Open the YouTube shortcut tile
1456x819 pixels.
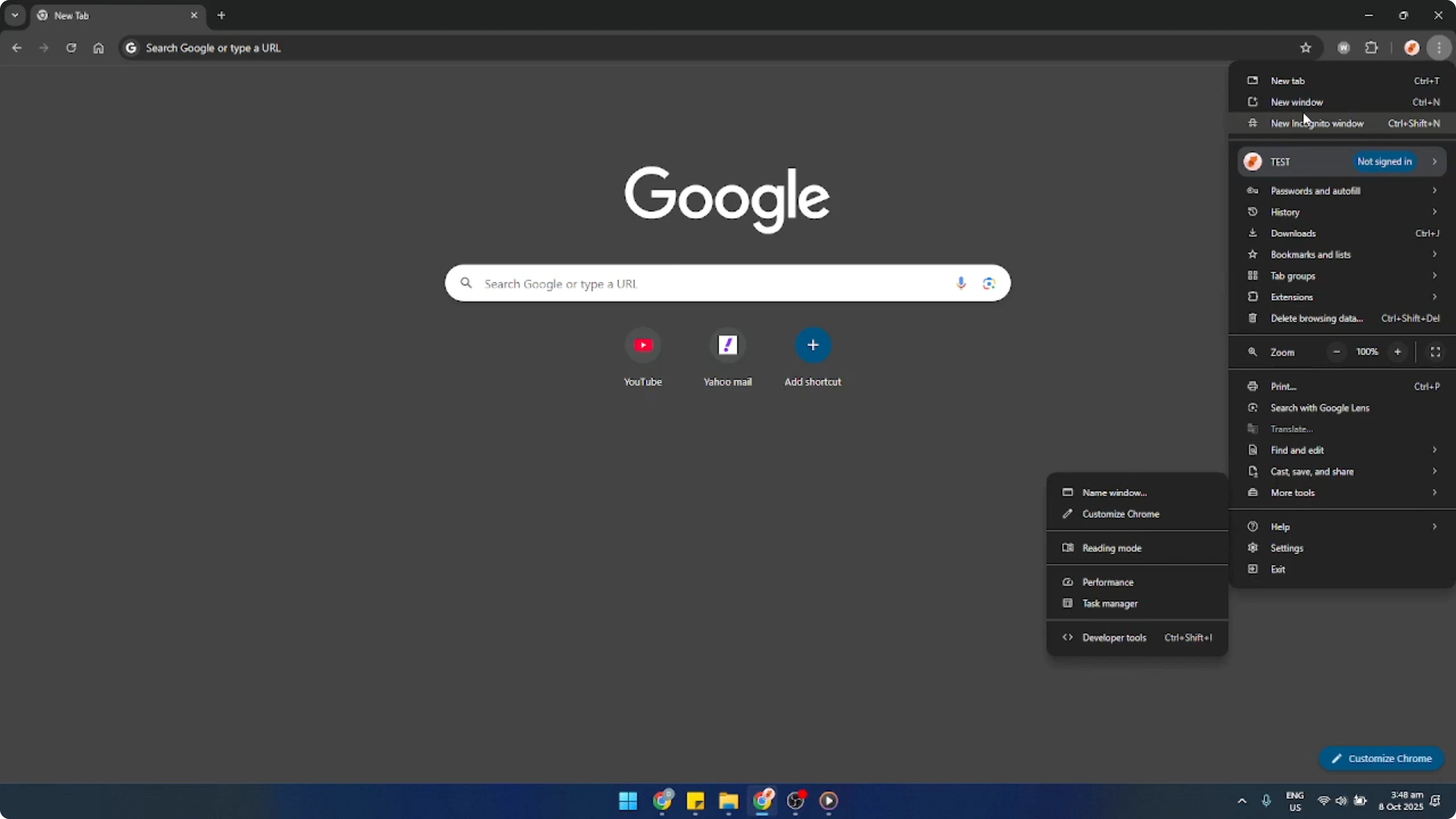point(643,357)
